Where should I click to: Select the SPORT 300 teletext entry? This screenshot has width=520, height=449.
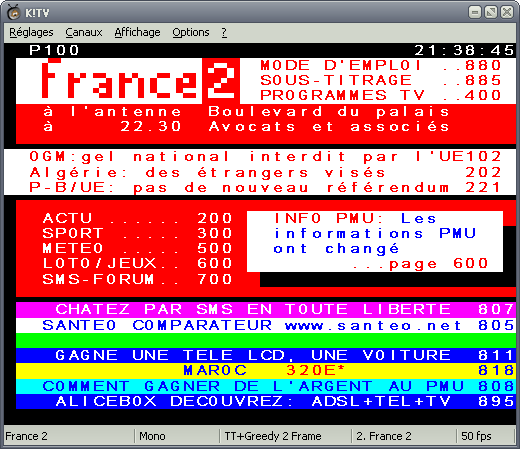(x=137, y=233)
